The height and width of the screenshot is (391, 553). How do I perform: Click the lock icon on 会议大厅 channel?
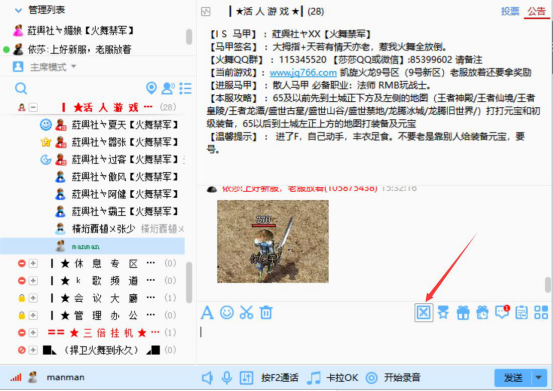click(x=22, y=298)
